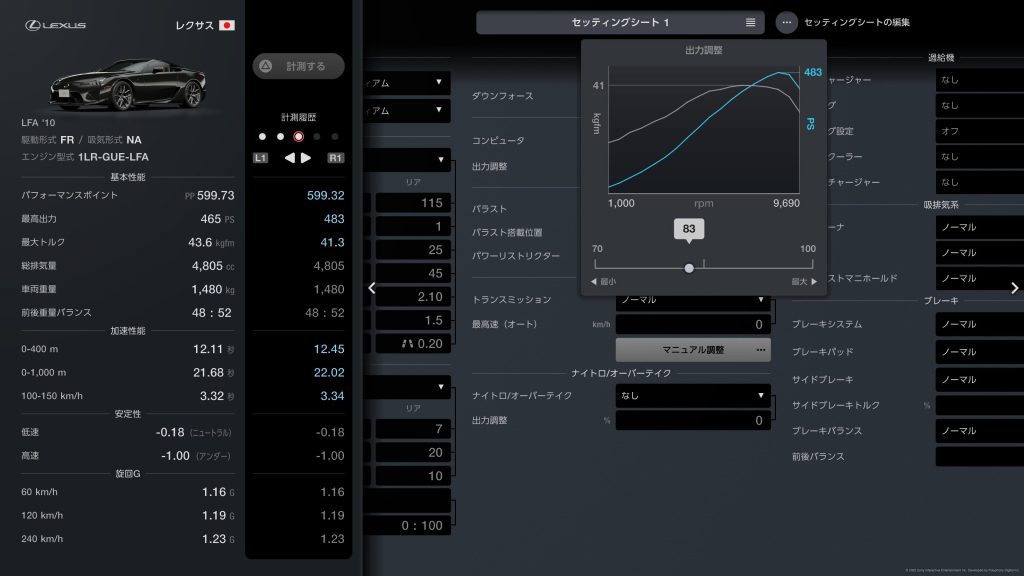The image size is (1024, 576).
Task: Open the セッティングシートの編集 ellipsis button
Action: tap(786, 22)
